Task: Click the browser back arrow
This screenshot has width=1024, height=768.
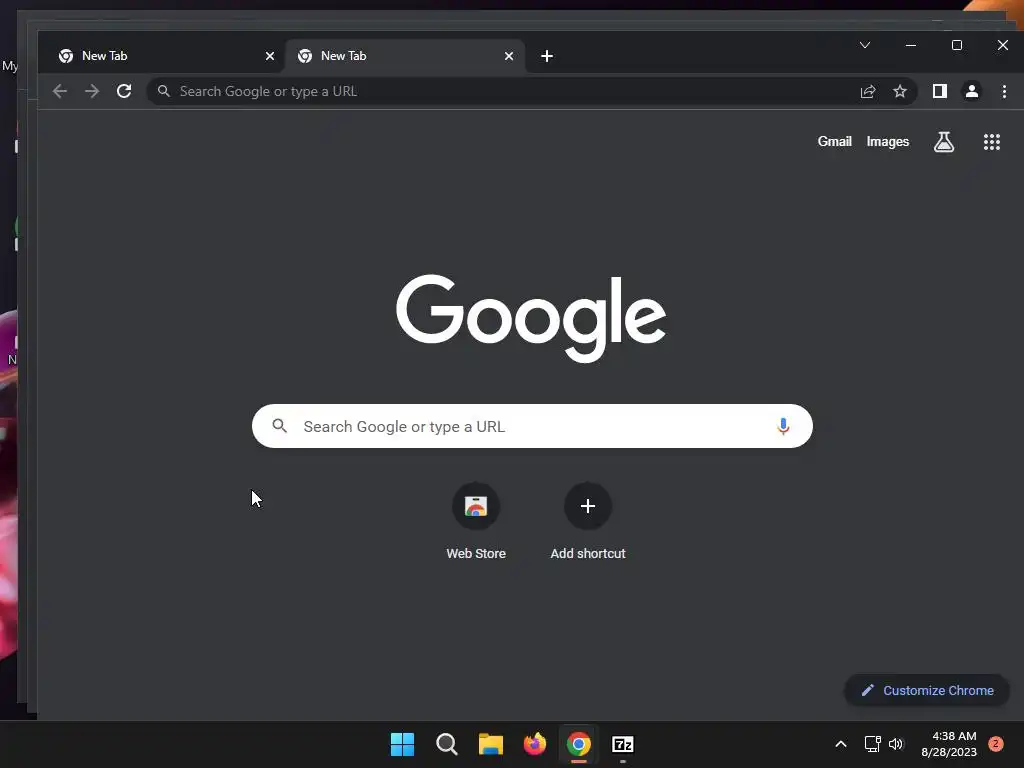Action: point(59,91)
